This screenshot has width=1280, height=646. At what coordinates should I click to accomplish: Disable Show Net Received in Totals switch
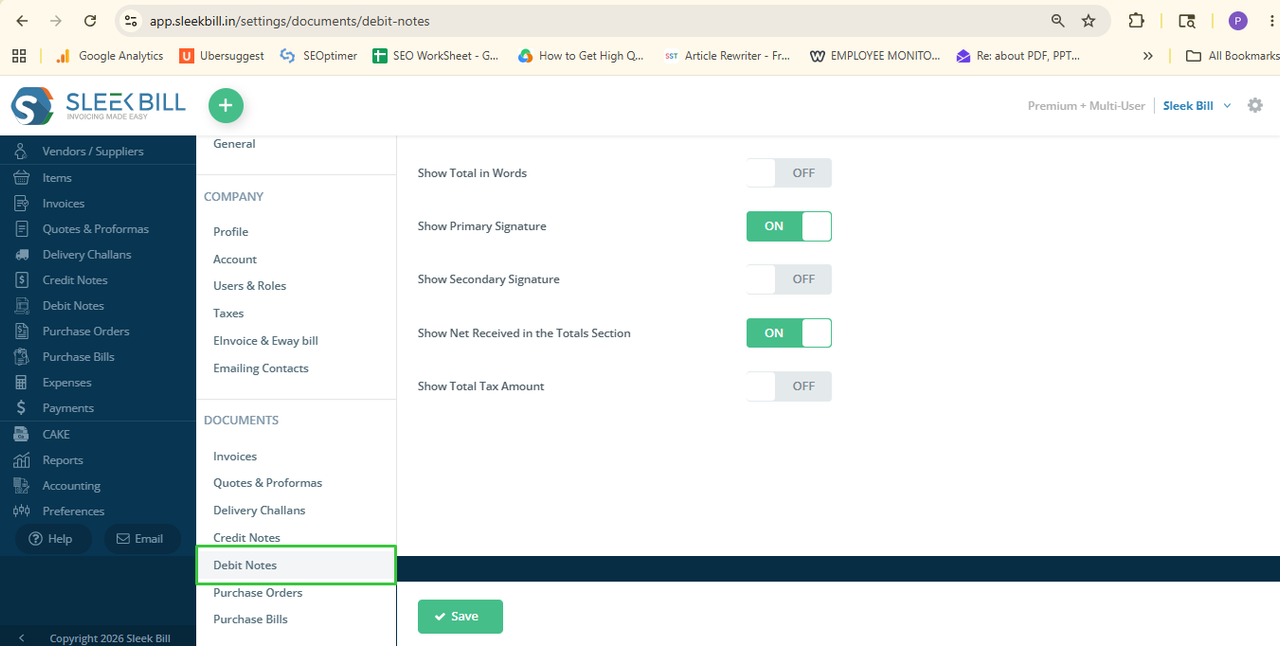click(x=789, y=333)
